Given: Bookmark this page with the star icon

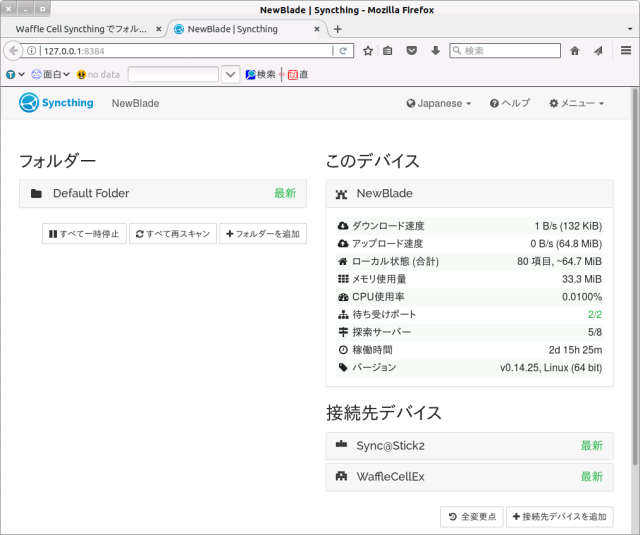Looking at the screenshot, I should (x=368, y=51).
